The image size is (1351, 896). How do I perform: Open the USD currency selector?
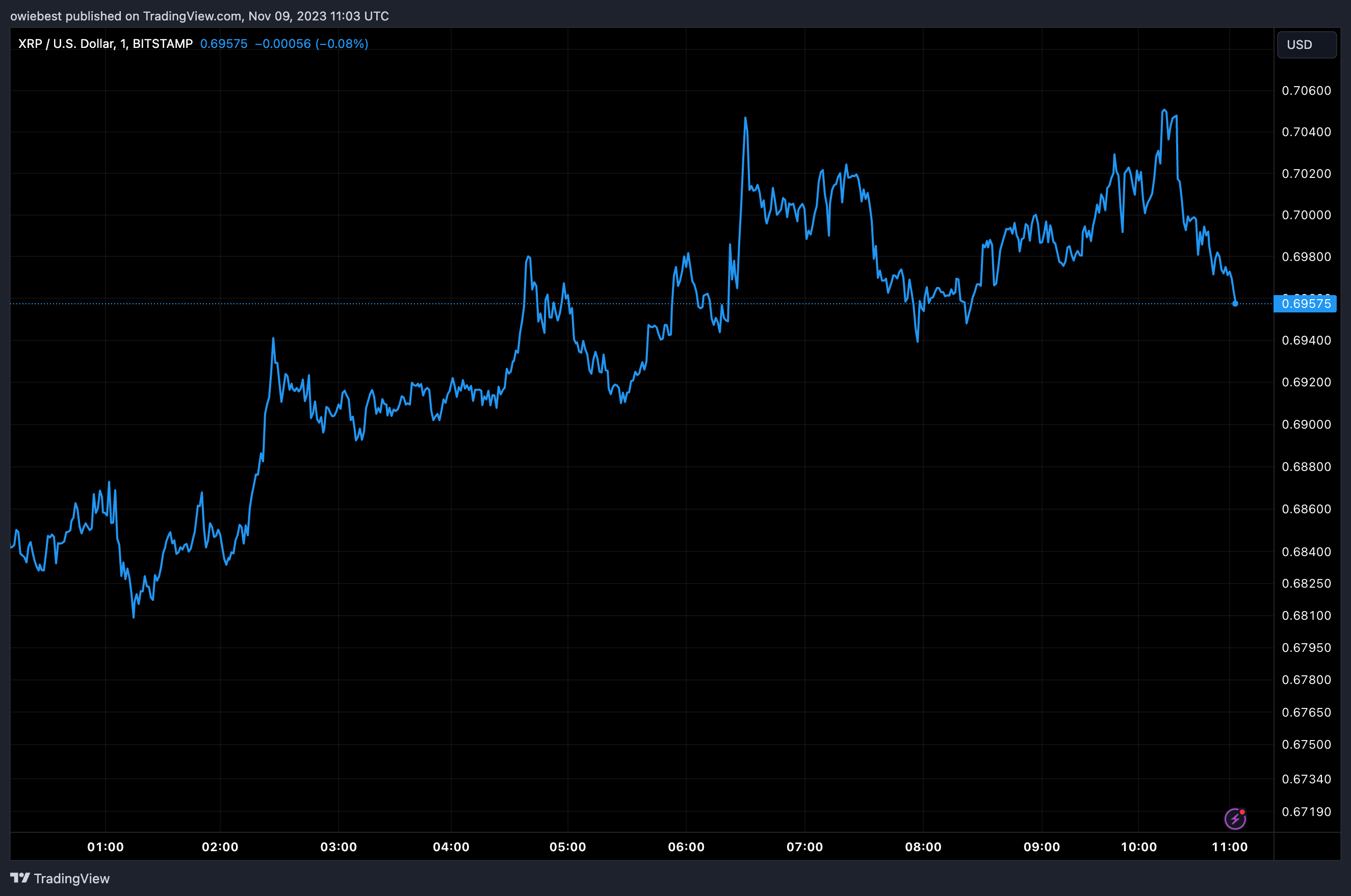[x=1307, y=44]
